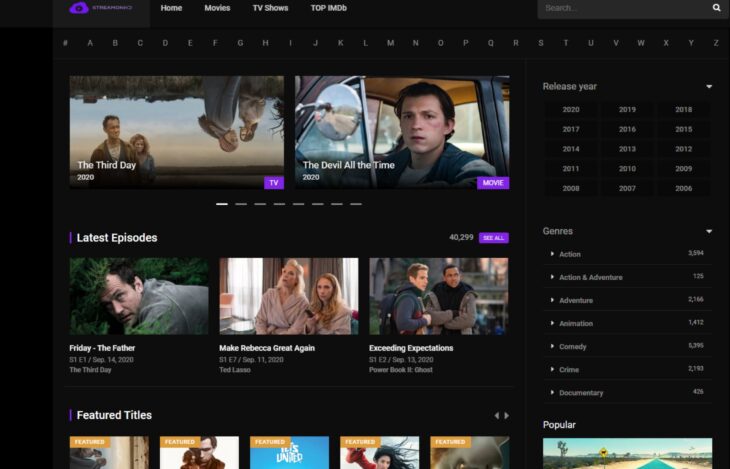
Task: Click the MOVIE badge on Devil All the Time
Action: [492, 183]
